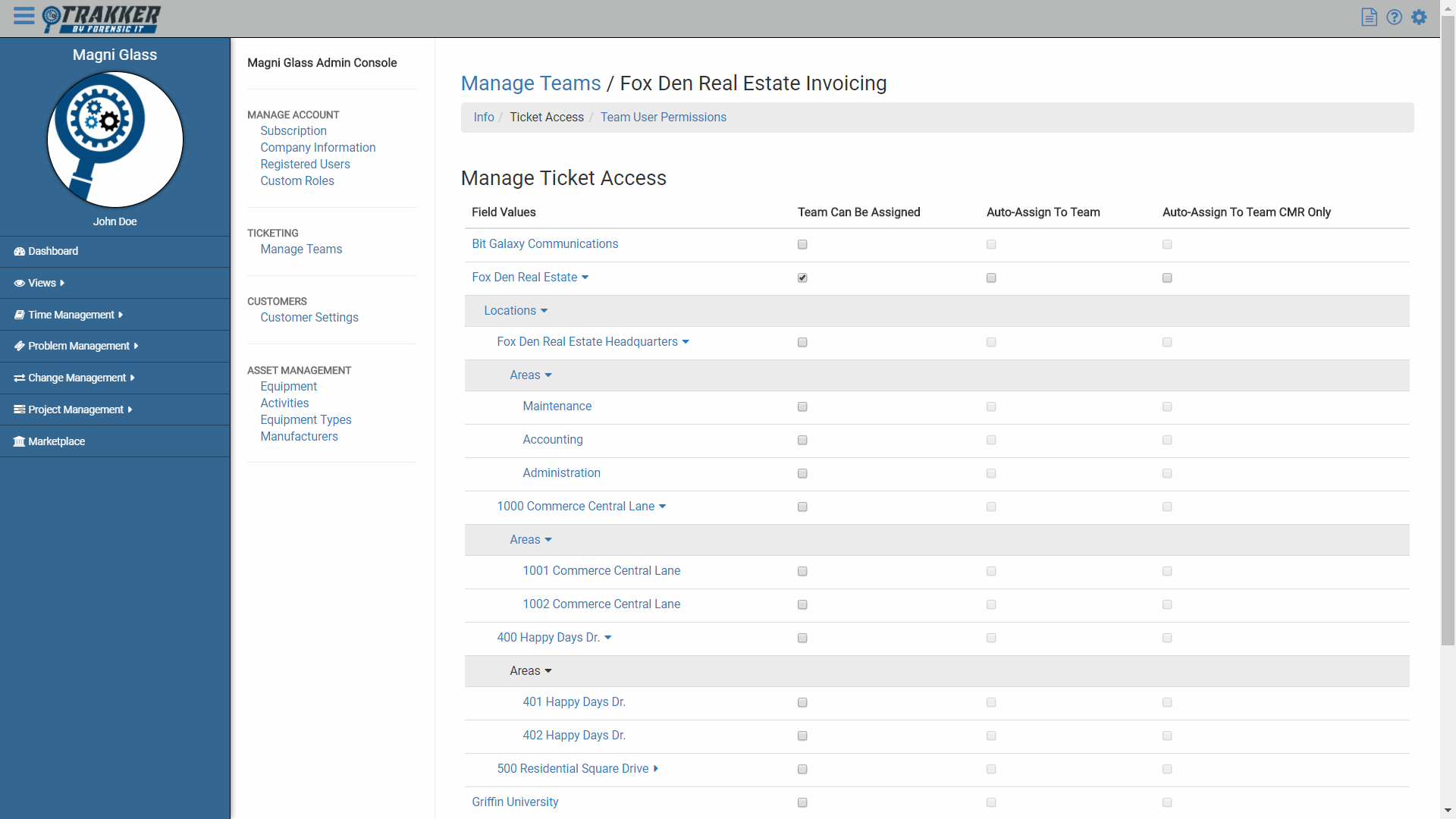
Task: Expand 500 Residential Square Drive
Action: [656, 769]
